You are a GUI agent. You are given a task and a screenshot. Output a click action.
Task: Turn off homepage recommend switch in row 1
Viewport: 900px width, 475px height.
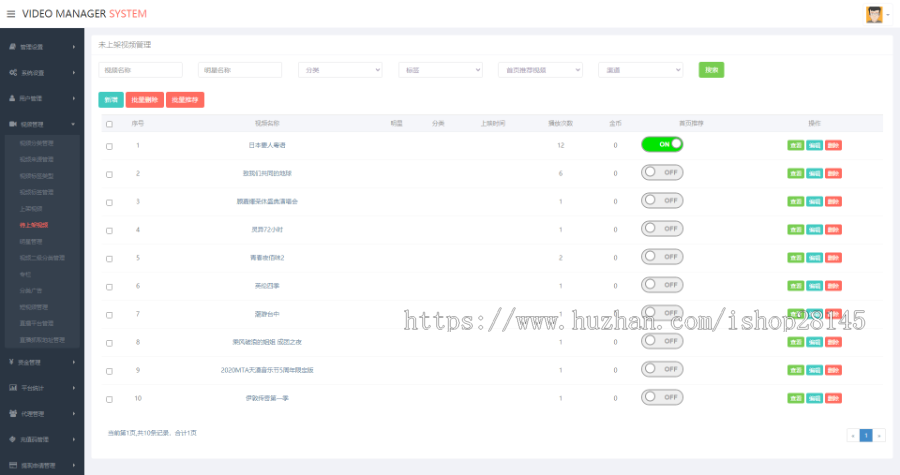tap(662, 145)
